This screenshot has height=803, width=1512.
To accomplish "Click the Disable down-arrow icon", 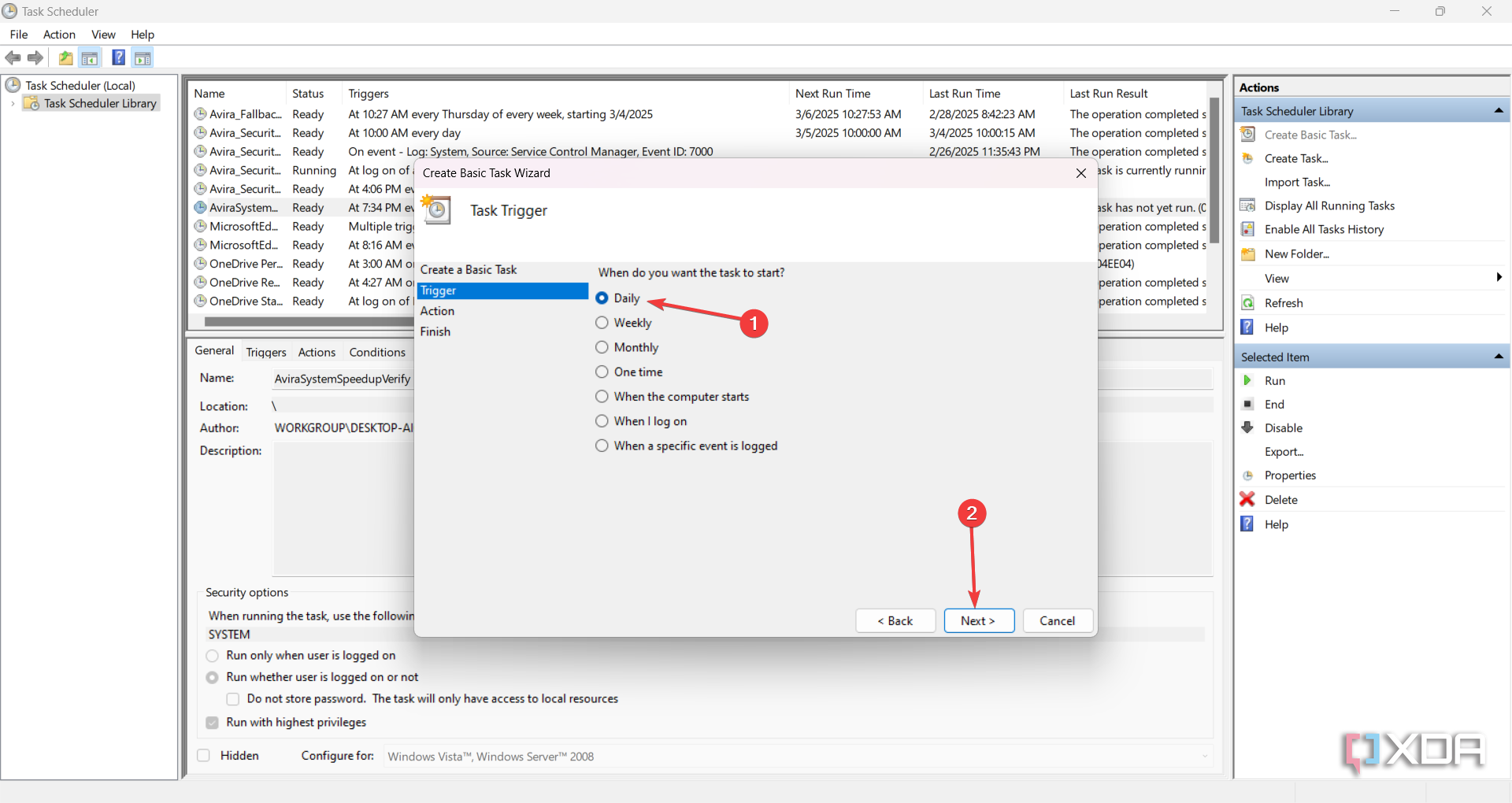I will click(x=1247, y=427).
